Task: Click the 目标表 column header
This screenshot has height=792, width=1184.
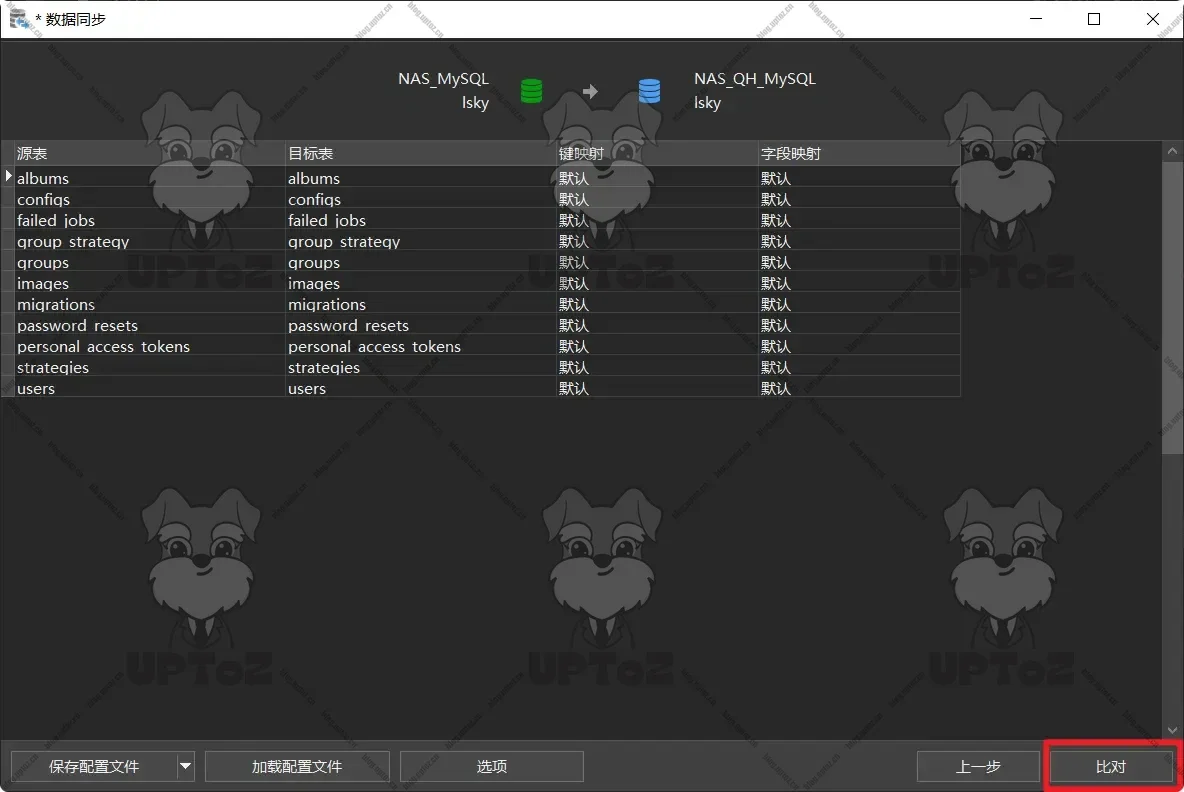Action: (x=421, y=153)
